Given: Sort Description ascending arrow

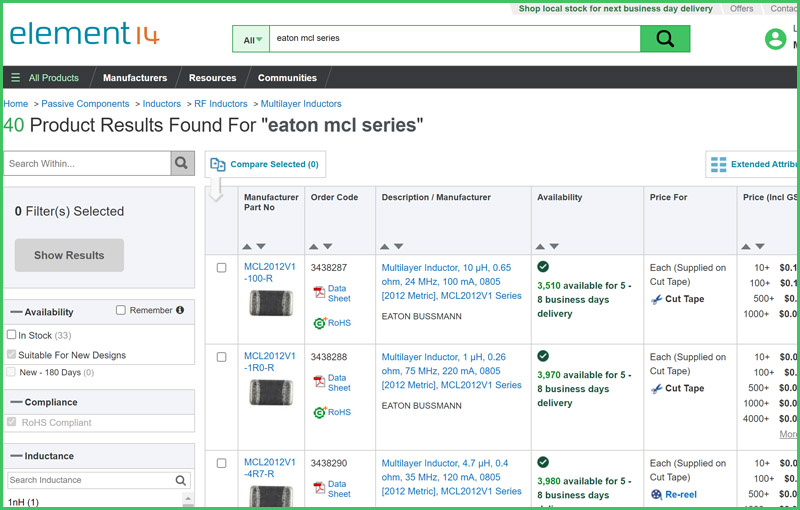Looking at the screenshot, I should 385,246.
